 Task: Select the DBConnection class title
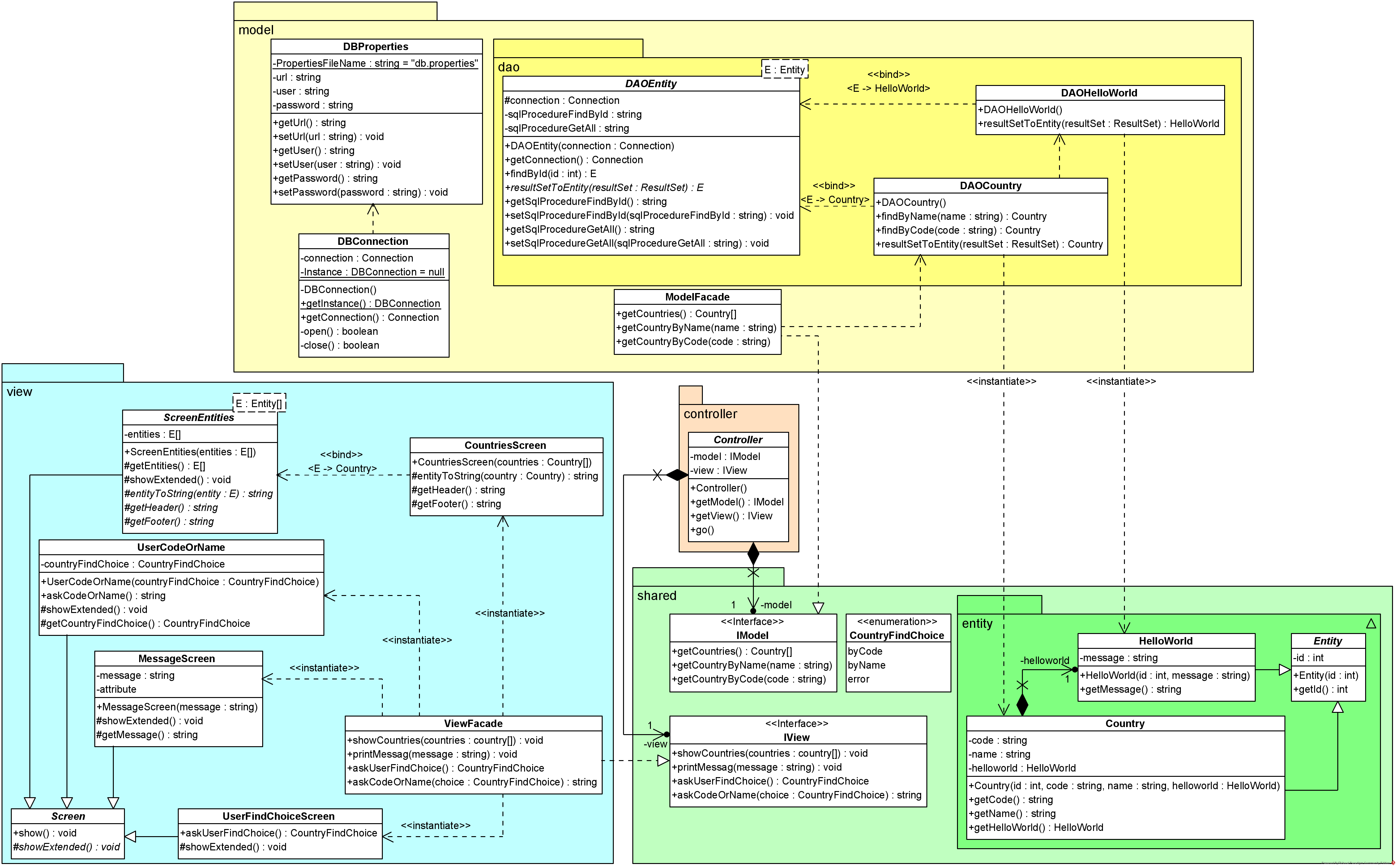[373, 241]
